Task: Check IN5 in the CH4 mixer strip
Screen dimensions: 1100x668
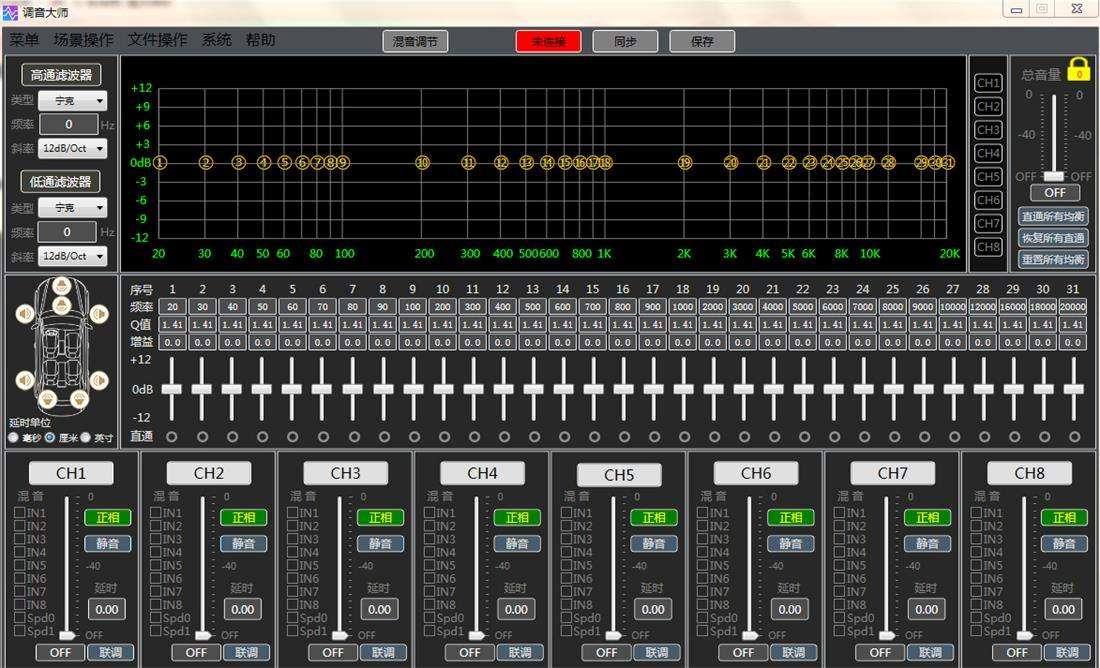Action: (x=429, y=565)
